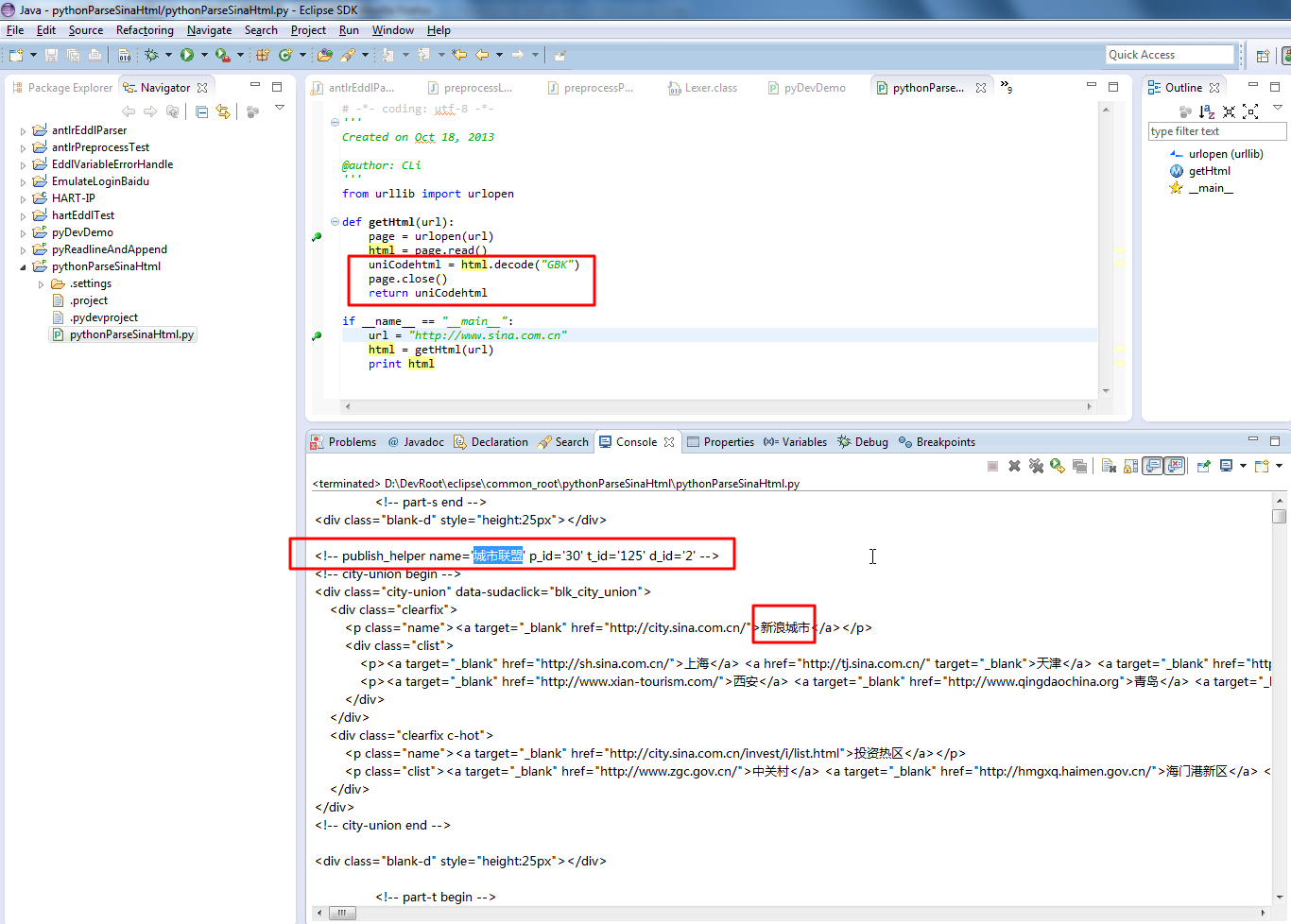Expand the .settings folder
This screenshot has width=1291, height=924.
click(41, 284)
